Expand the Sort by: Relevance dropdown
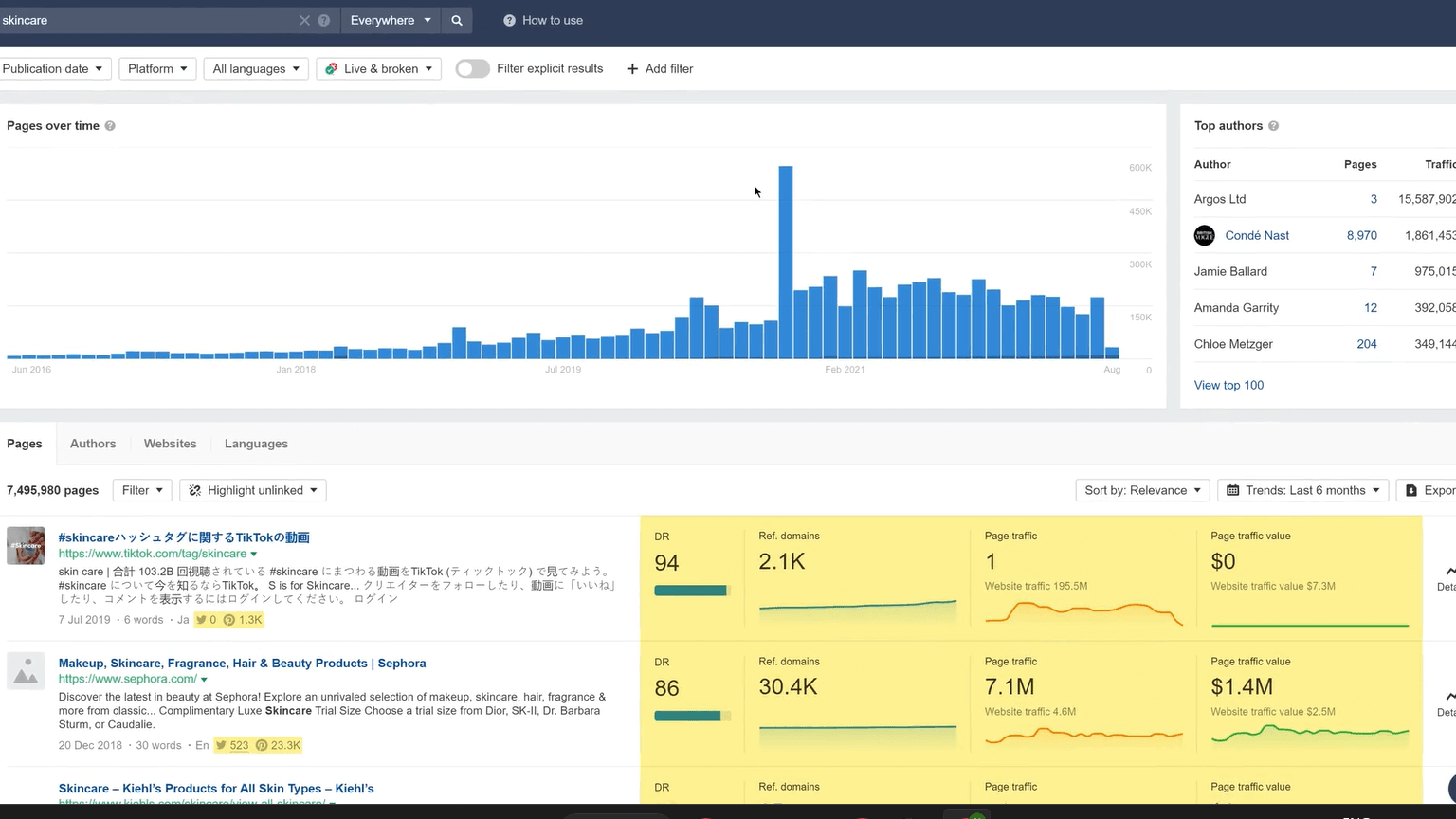Screen dimensions: 1456x819 point(1142,490)
